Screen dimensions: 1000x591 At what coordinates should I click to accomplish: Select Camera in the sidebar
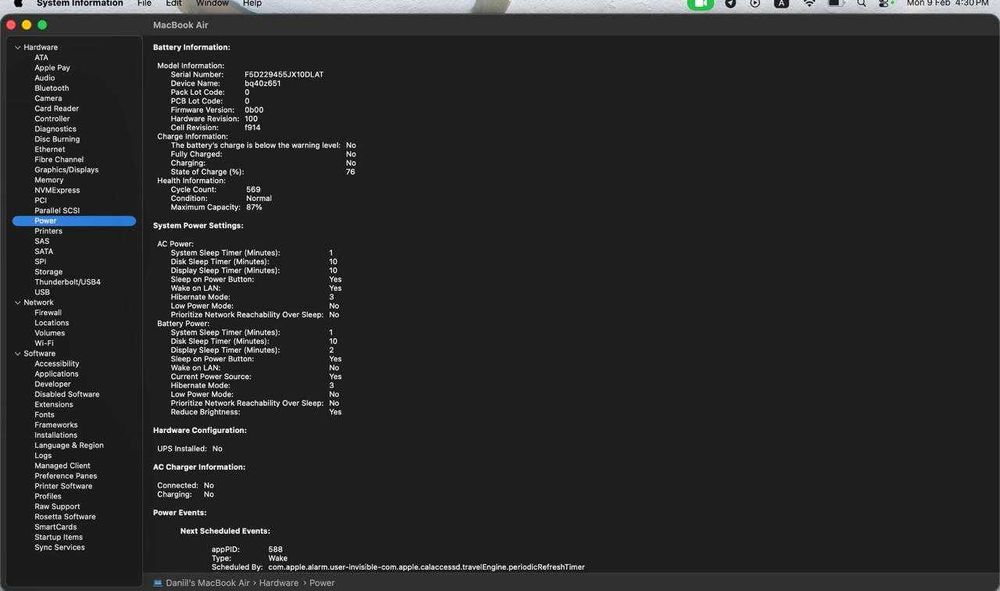click(x=48, y=98)
